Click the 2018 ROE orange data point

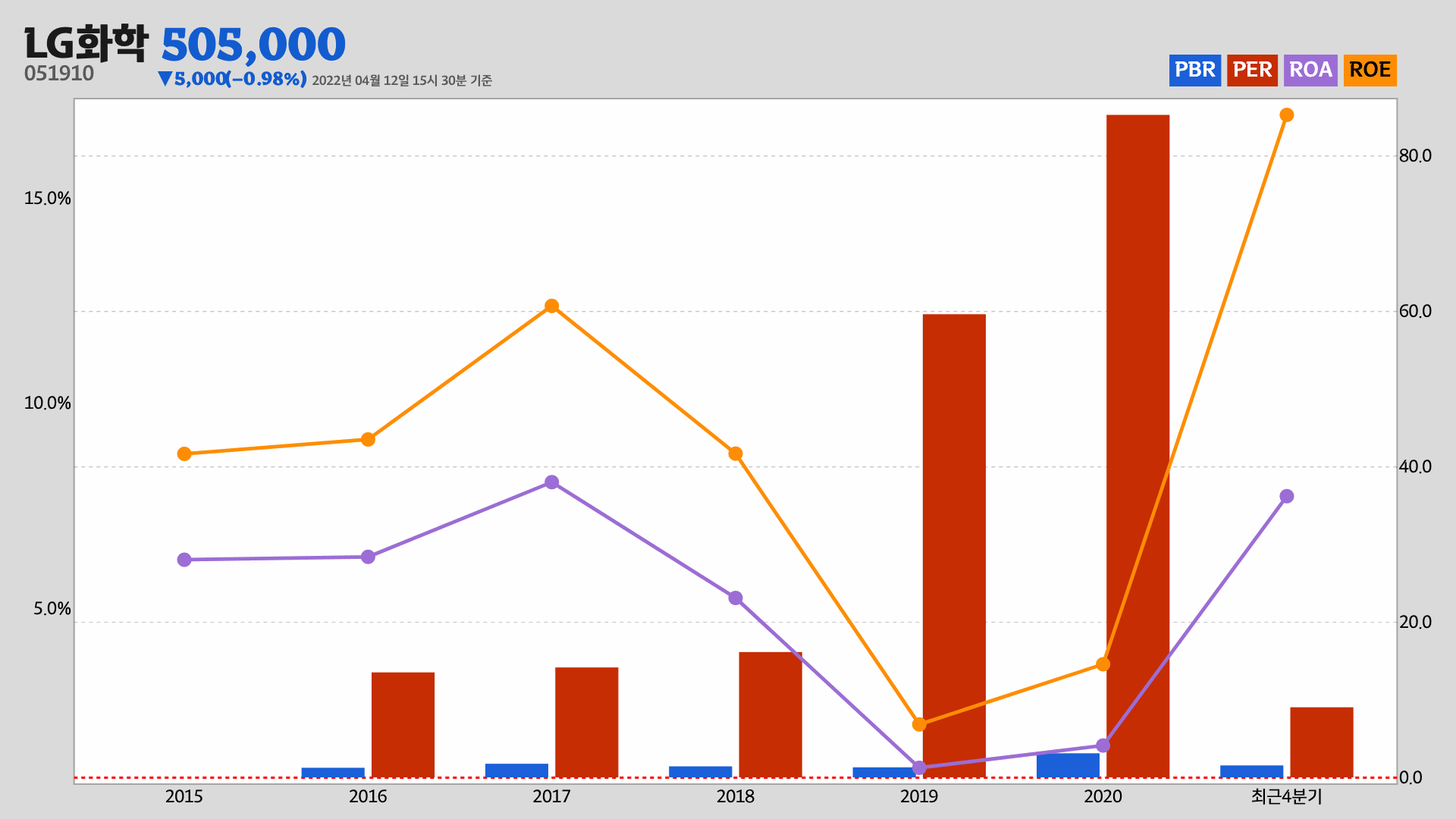(x=736, y=454)
